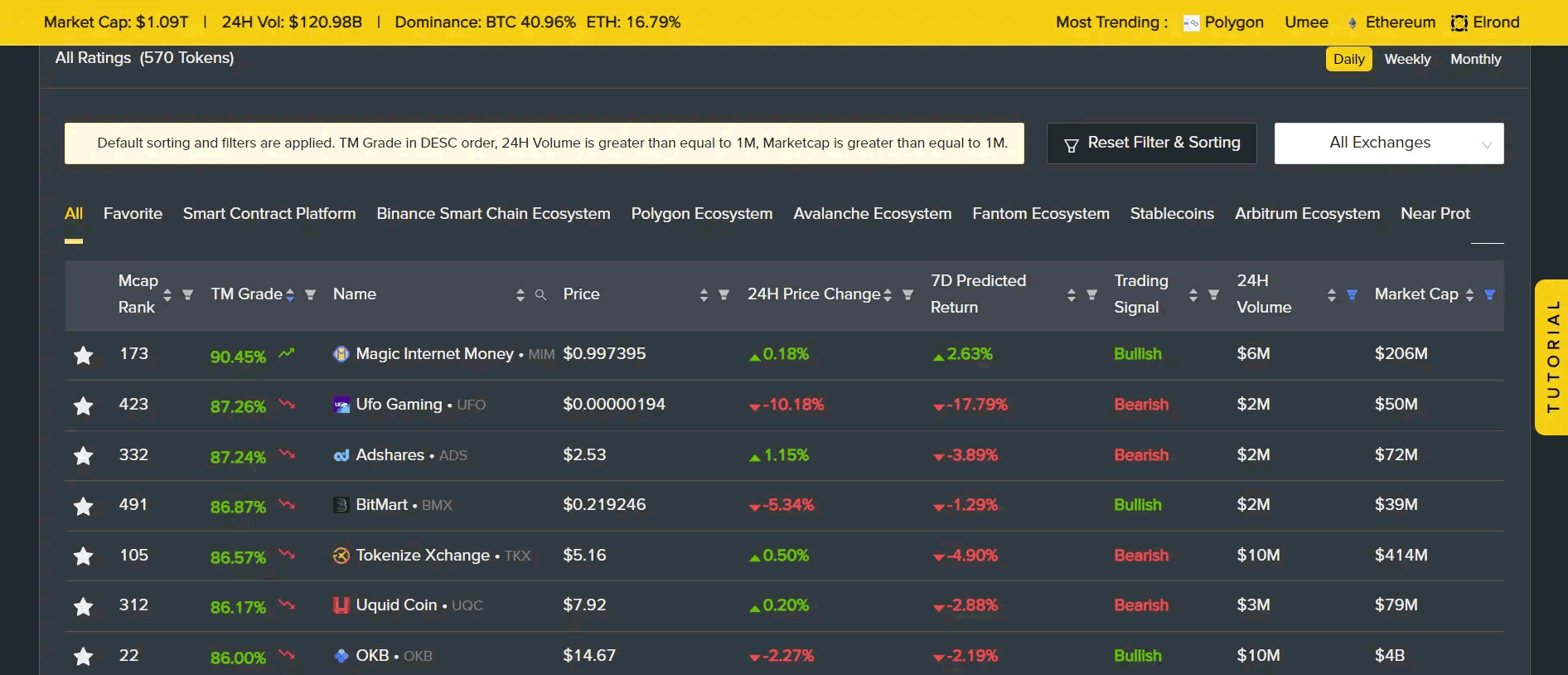Open 7D Predicted Return filter funnel
This screenshot has width=1568, height=675.
[x=1092, y=295]
